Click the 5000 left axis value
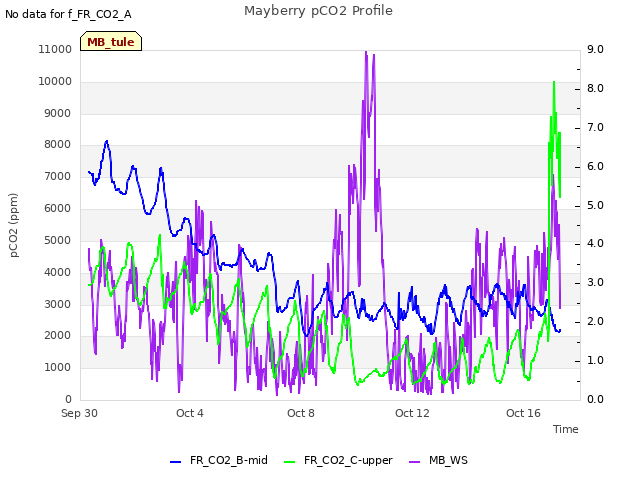Screen dimensions: 640x480 [x=58, y=240]
